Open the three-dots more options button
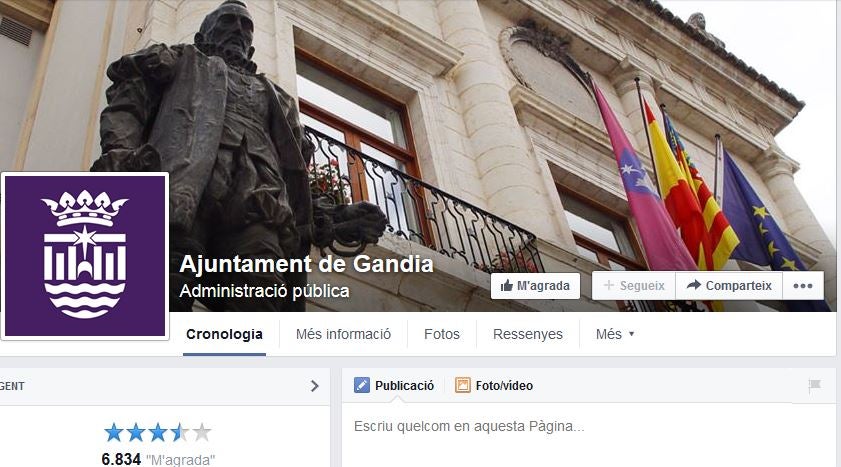841x467 pixels. [x=802, y=286]
